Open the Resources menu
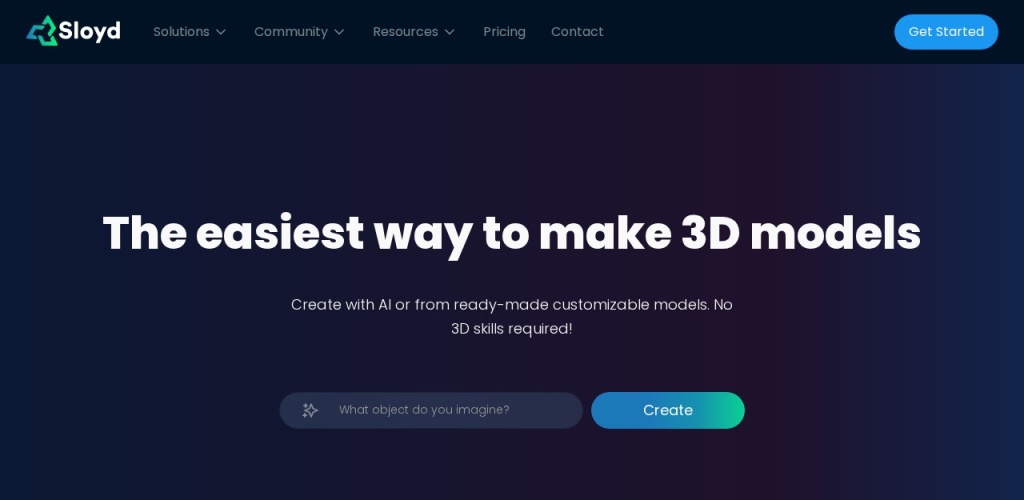Screen dimensions: 1024x500 (405, 32)
